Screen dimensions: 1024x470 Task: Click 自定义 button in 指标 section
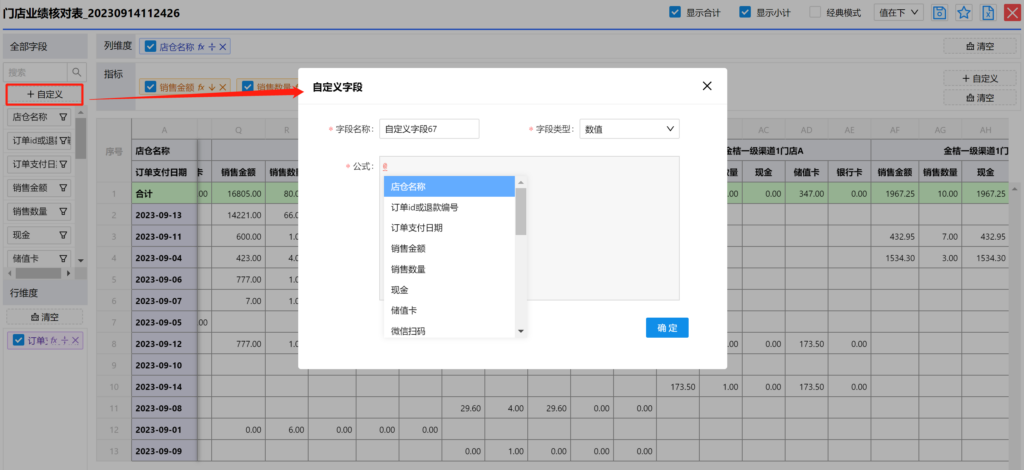[x=980, y=78]
